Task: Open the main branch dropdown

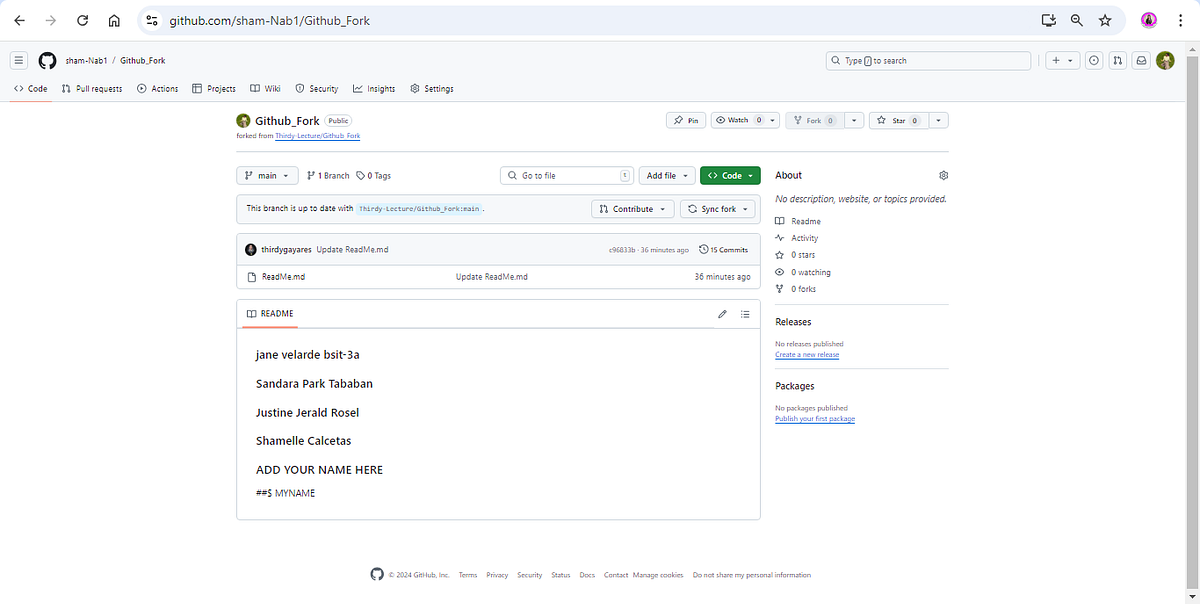Action: click(x=266, y=174)
